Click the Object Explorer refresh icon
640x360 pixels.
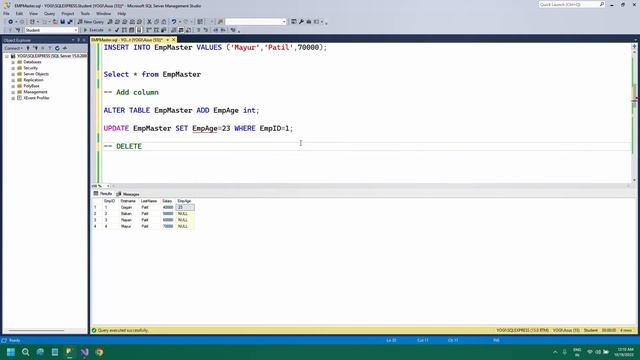[57, 48]
